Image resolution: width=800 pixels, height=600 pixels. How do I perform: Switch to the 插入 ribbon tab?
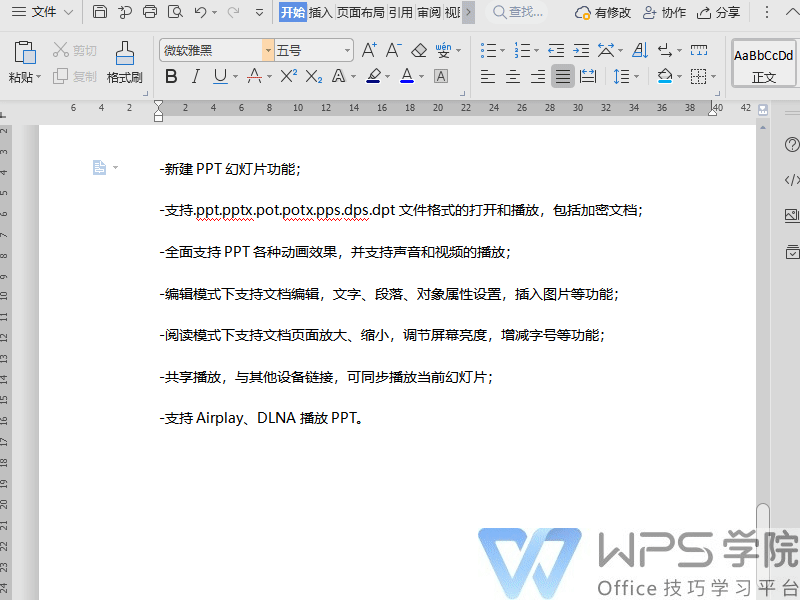pos(322,13)
